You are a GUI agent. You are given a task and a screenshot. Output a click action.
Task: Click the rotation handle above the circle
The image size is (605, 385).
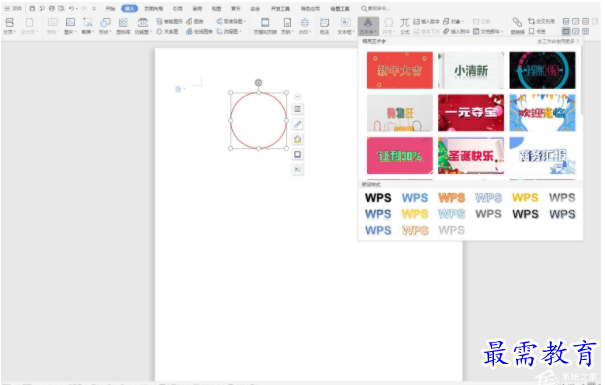pos(259,83)
